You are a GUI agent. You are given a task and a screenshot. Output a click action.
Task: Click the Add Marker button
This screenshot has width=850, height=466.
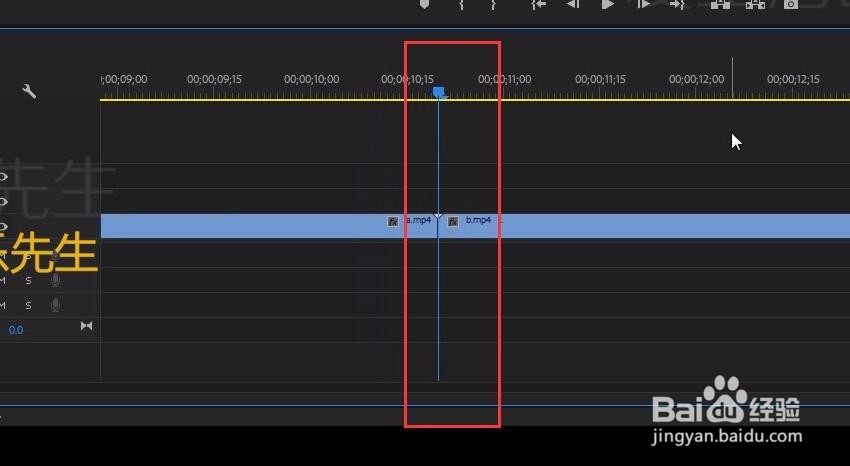tap(424, 4)
